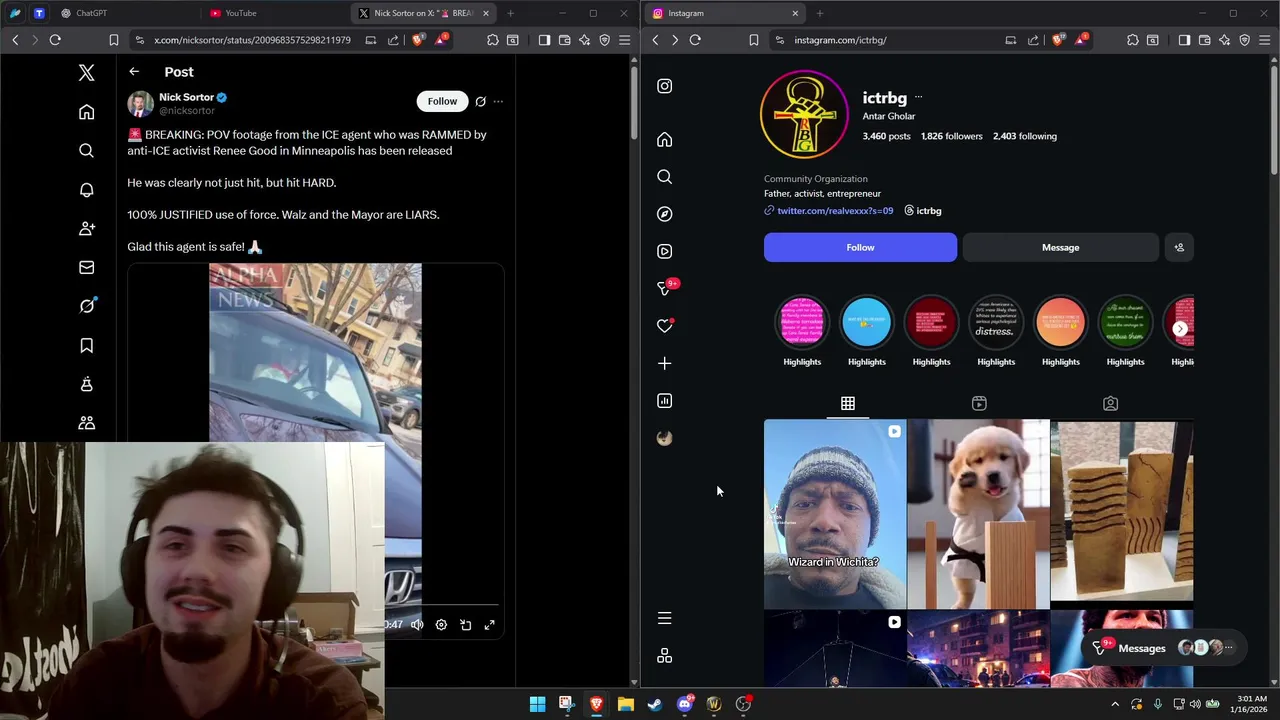
Task: Open browser main menu in X window
Action: tap(624, 40)
